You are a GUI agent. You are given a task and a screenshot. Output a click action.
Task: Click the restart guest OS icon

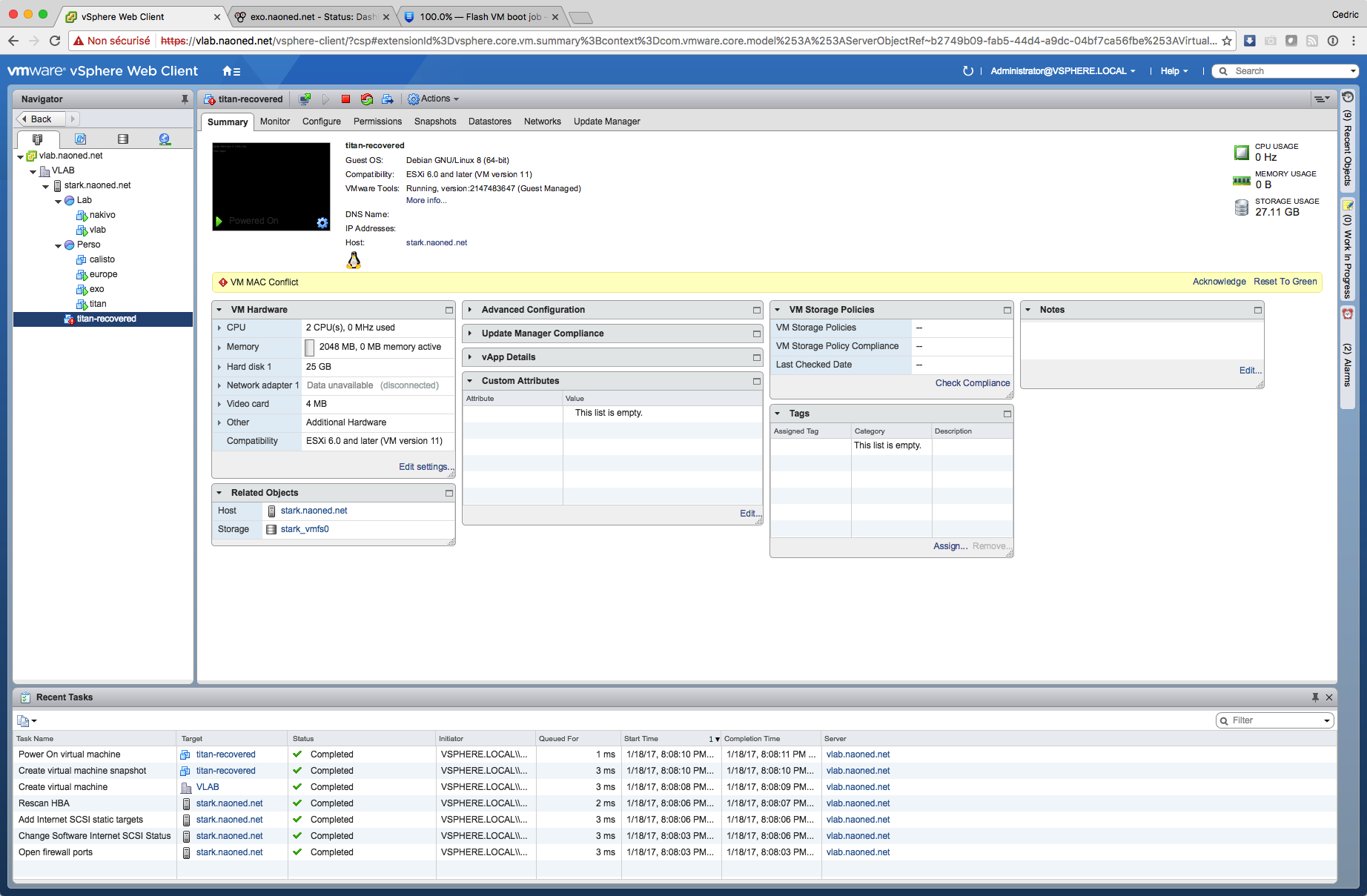point(366,99)
